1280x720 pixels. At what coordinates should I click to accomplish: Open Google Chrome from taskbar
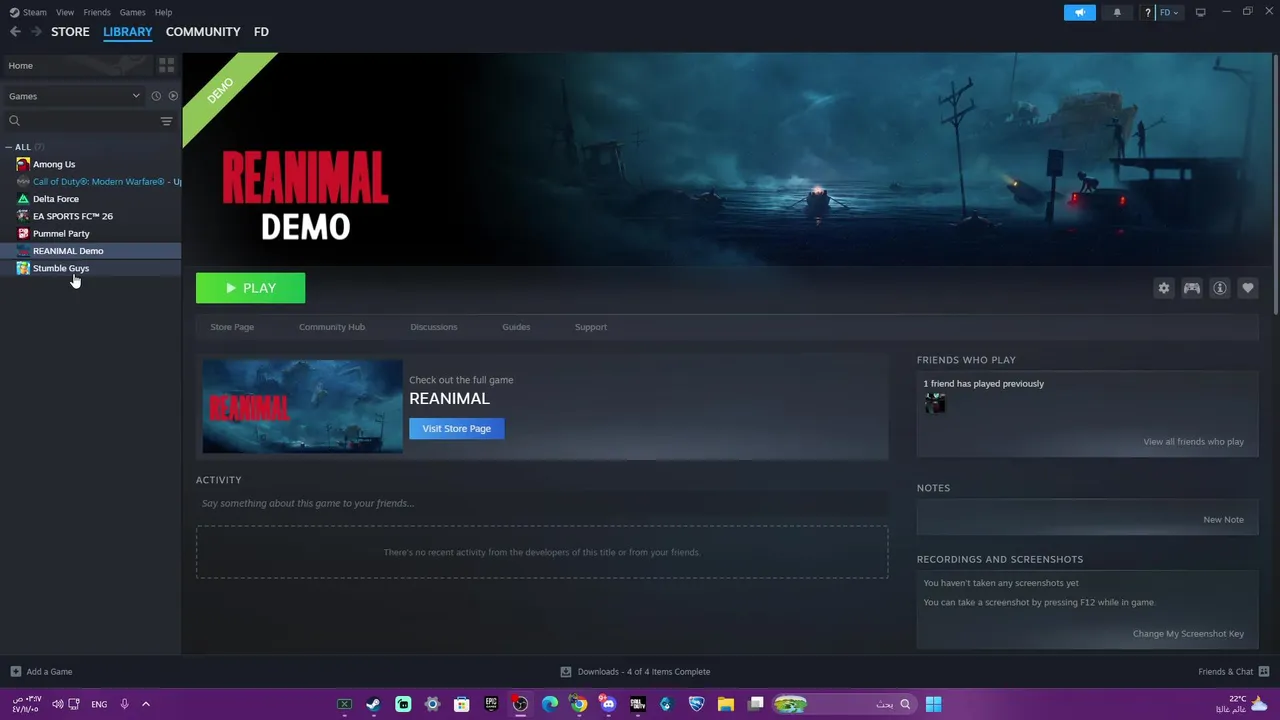point(579,704)
